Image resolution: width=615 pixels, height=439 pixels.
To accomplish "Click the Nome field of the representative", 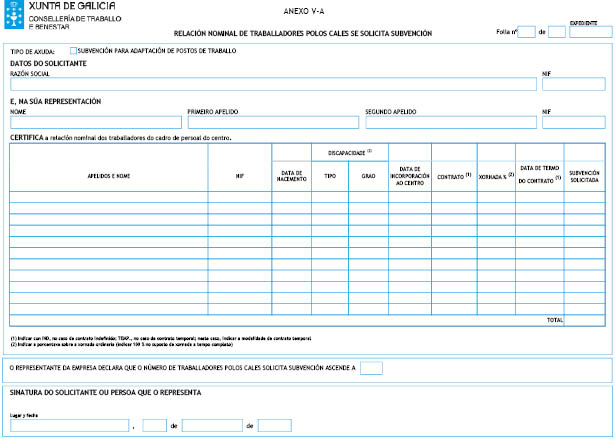I will click(x=95, y=122).
